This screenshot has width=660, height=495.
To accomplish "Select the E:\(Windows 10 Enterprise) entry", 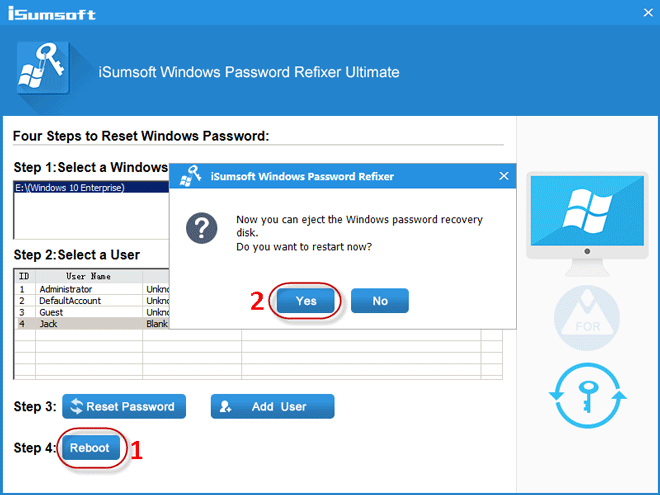I will [92, 187].
